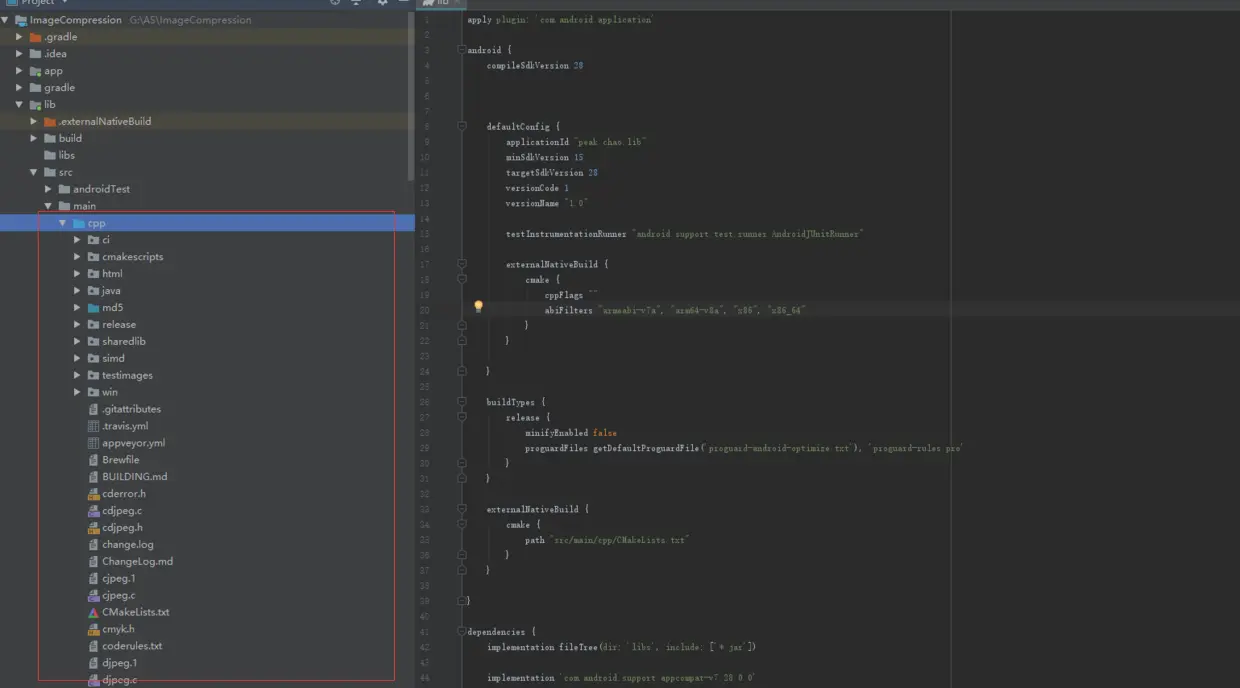Click the cjpeg.c source file icon
The height and width of the screenshot is (688, 1240).
tap(94, 596)
